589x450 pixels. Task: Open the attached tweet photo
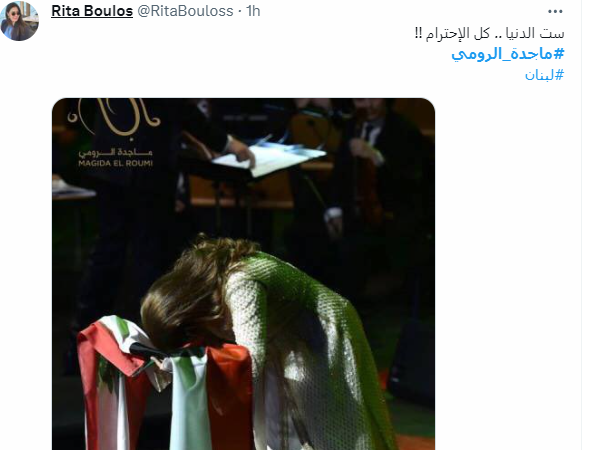[x=243, y=274]
